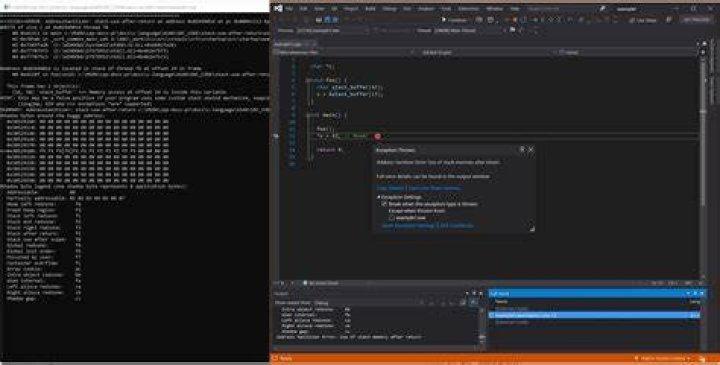Screen dimensions: 720x365
Task: Open the Process dropdown in debug toolbar
Action: [x=332, y=30]
